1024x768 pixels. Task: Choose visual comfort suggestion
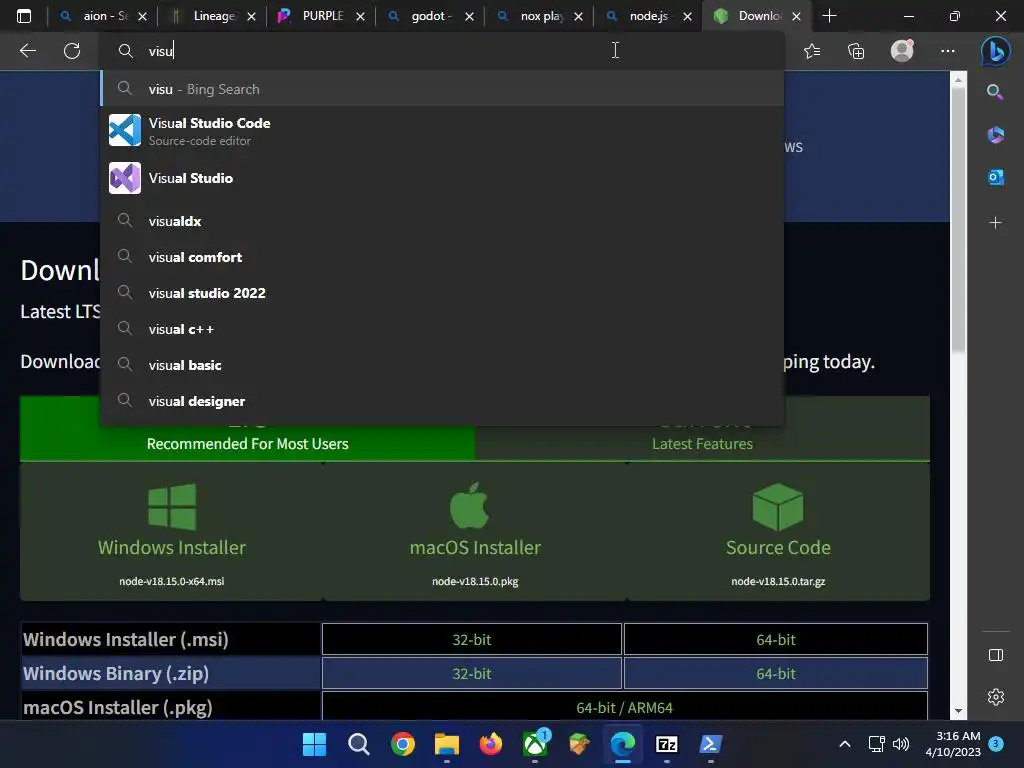pyautogui.click(x=442, y=257)
